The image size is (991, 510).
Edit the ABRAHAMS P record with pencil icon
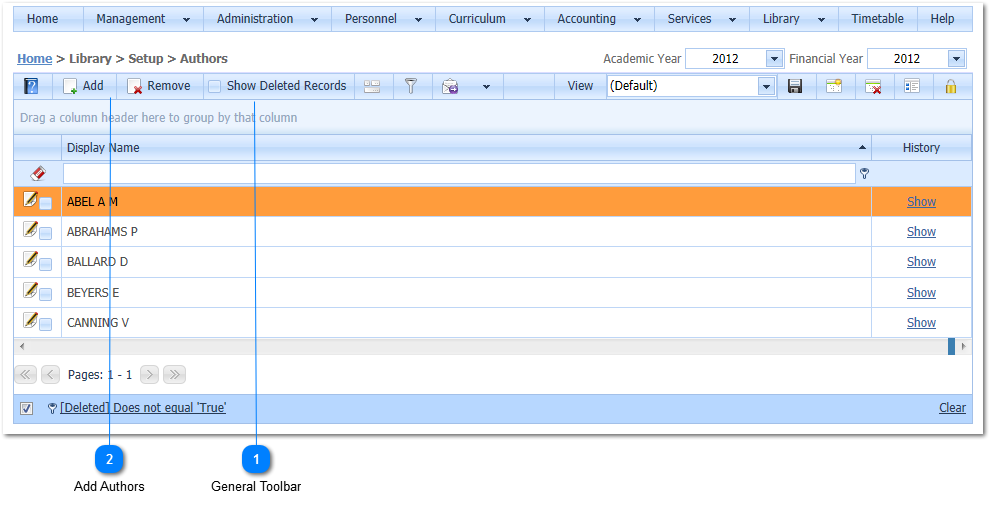[x=30, y=231]
